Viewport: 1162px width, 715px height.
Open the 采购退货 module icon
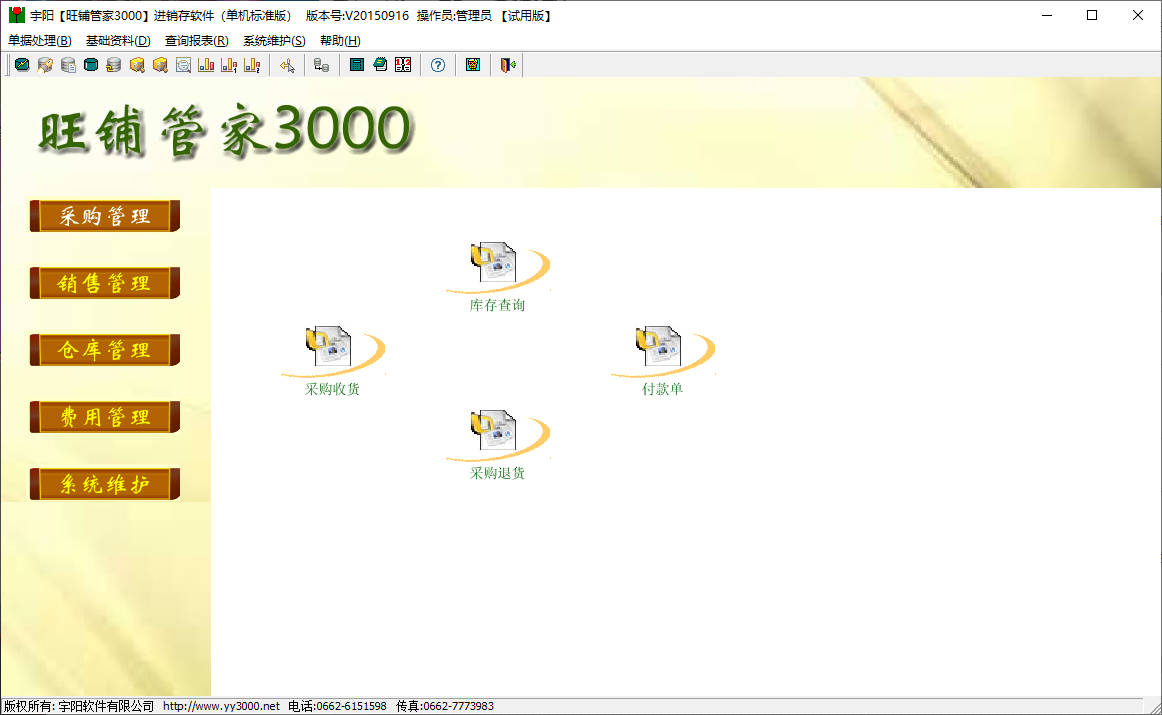point(497,444)
